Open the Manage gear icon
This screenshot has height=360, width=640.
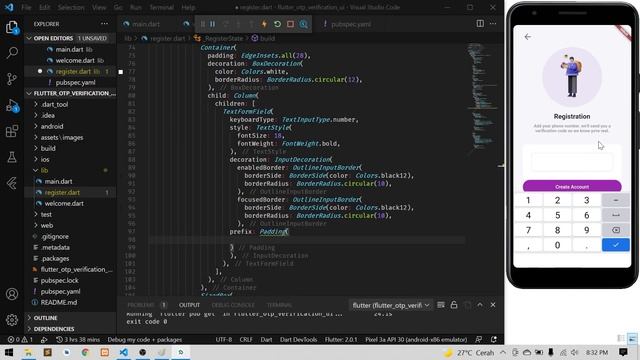click(x=12, y=320)
